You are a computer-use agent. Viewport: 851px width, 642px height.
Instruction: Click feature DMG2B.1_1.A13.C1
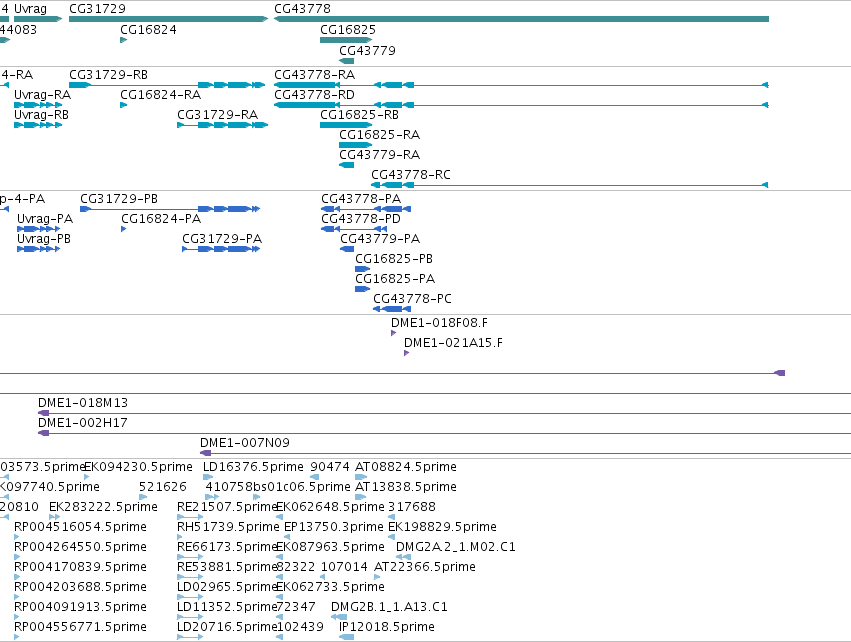[x=339, y=618]
